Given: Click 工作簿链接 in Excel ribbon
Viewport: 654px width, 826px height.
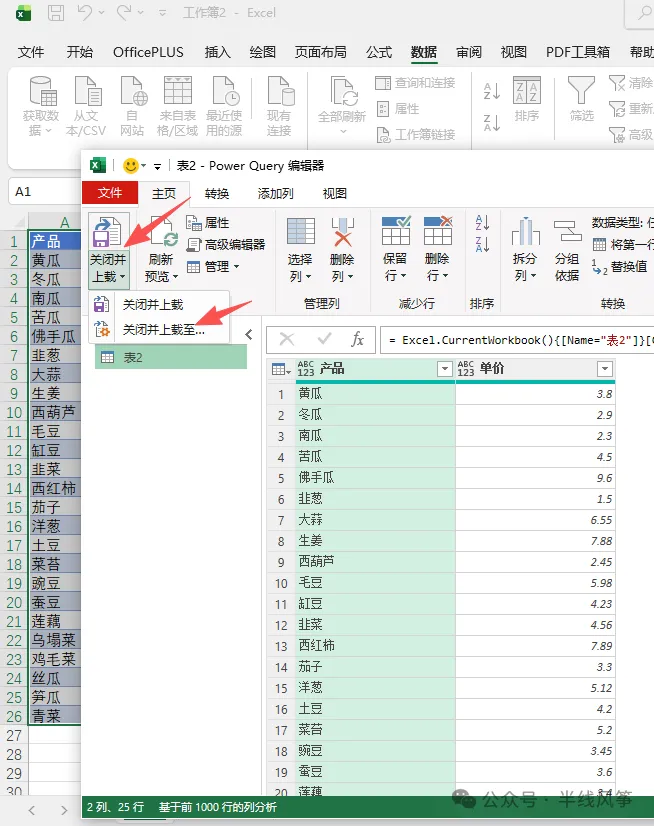Looking at the screenshot, I should coord(416,135).
